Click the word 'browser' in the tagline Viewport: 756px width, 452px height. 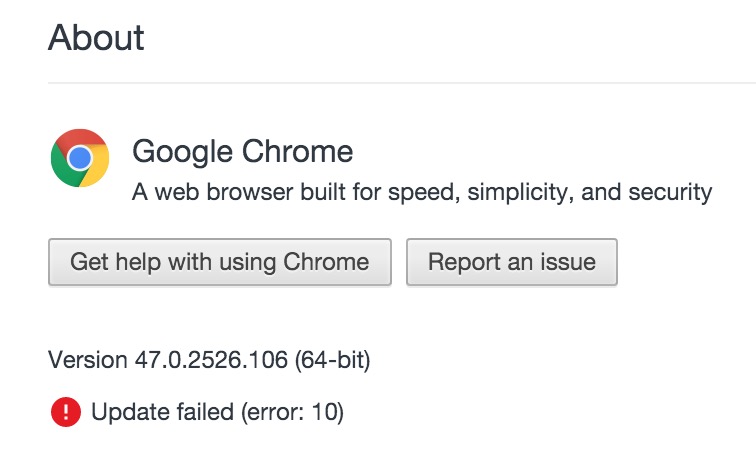(x=250, y=192)
